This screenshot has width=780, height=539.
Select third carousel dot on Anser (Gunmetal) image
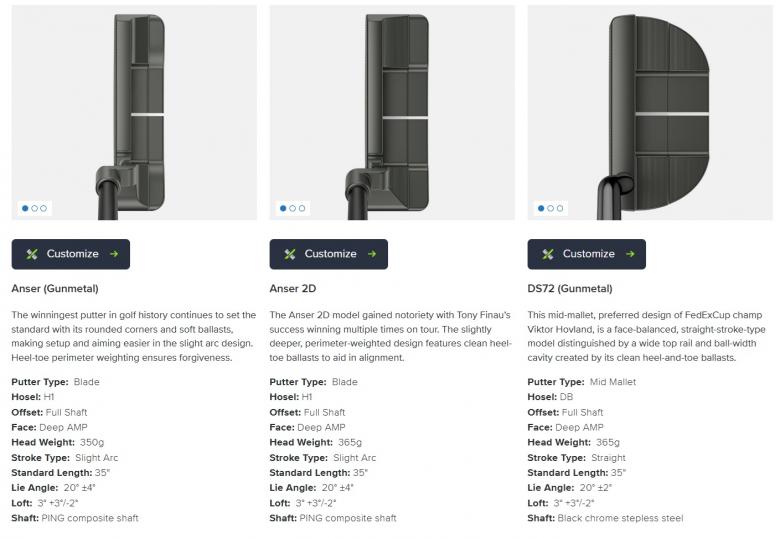click(44, 208)
